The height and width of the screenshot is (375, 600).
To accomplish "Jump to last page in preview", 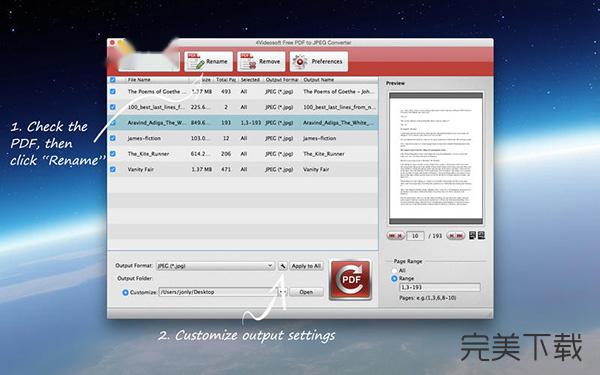I will tap(460, 236).
